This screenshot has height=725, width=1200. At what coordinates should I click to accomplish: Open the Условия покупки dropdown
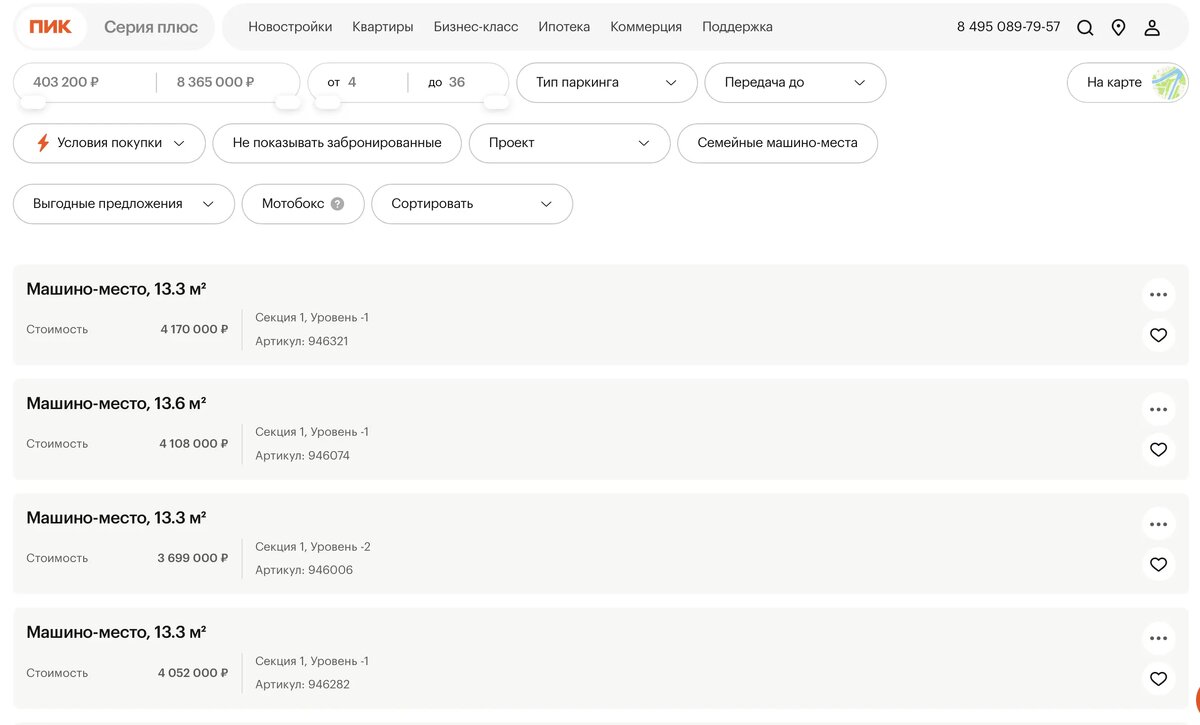tap(109, 143)
